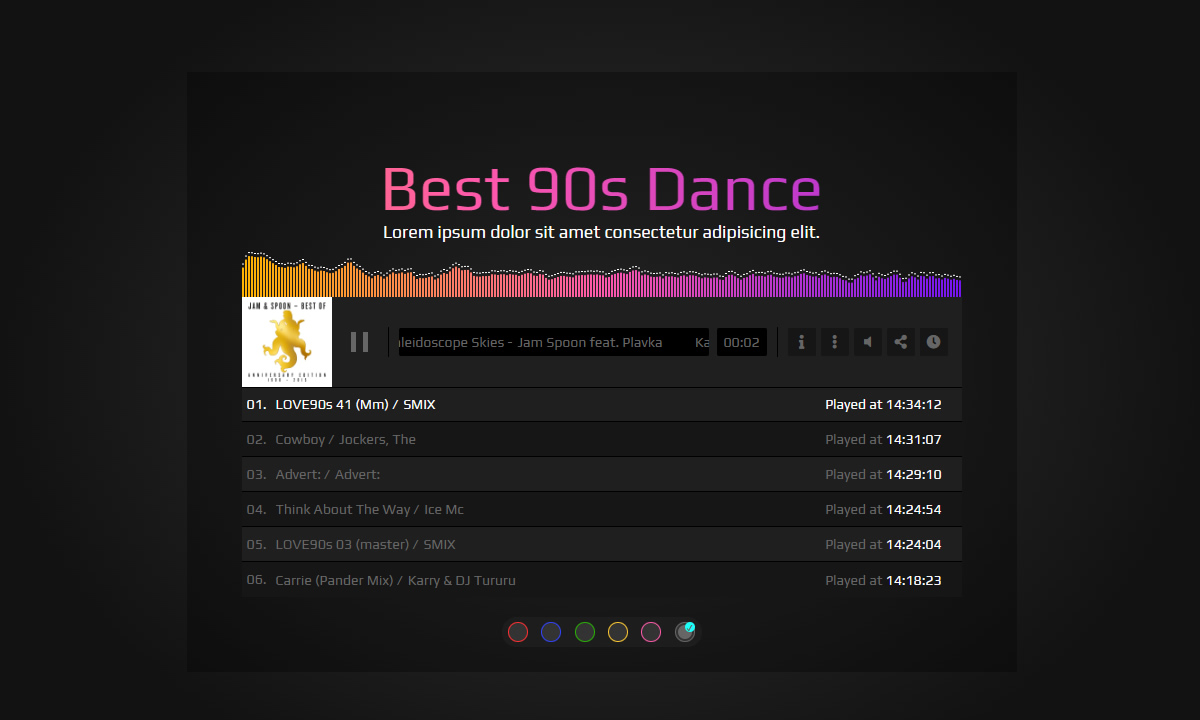Screen dimensions: 1200x720
Task: Click the audio spectrum visualizer bars
Action: pyautogui.click(x=602, y=275)
